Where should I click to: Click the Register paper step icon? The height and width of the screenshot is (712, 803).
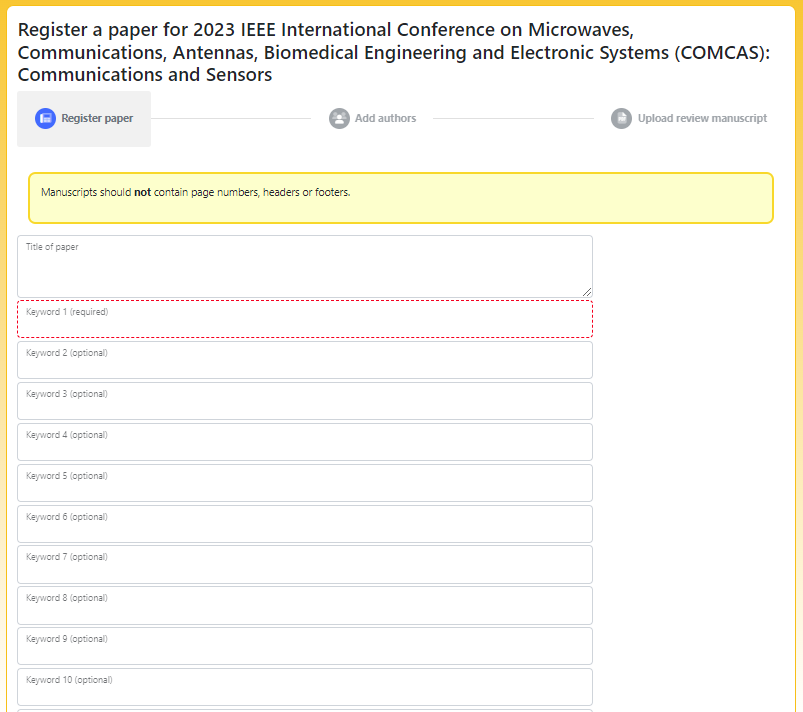(45, 118)
